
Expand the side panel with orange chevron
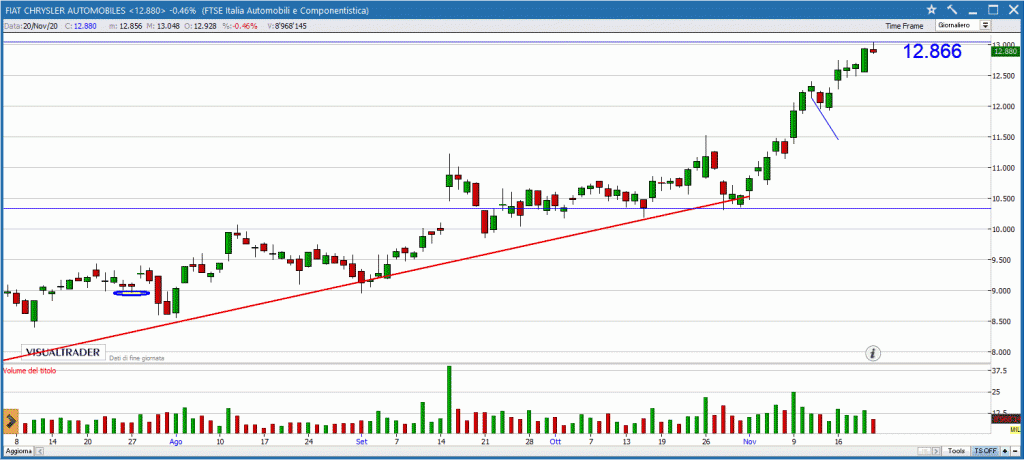[x=10, y=420]
